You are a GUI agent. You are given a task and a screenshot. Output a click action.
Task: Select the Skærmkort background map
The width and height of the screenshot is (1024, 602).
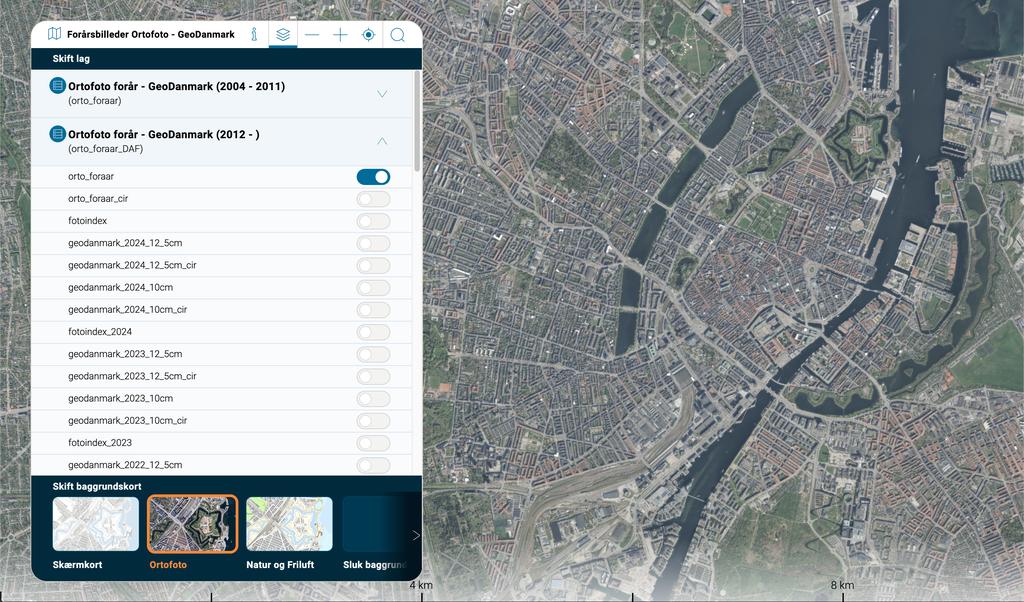pyautogui.click(x=96, y=525)
